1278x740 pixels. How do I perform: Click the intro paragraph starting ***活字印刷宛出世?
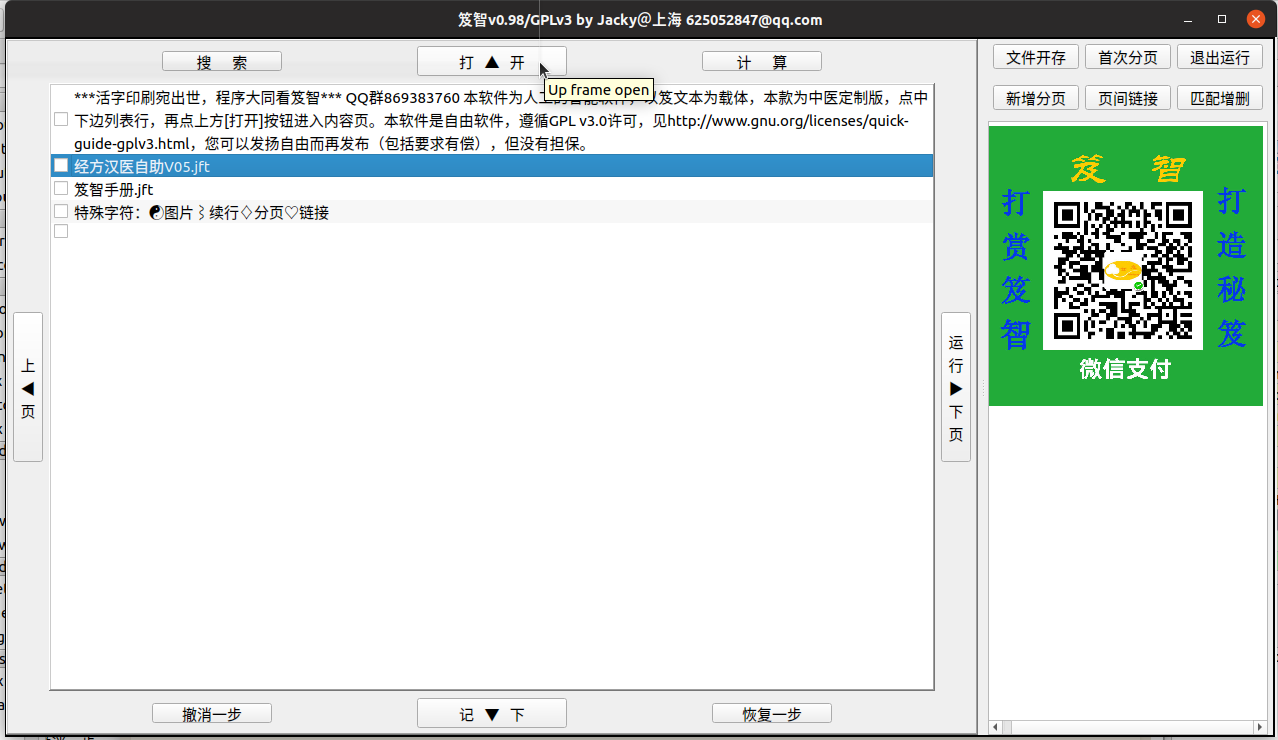click(501, 121)
